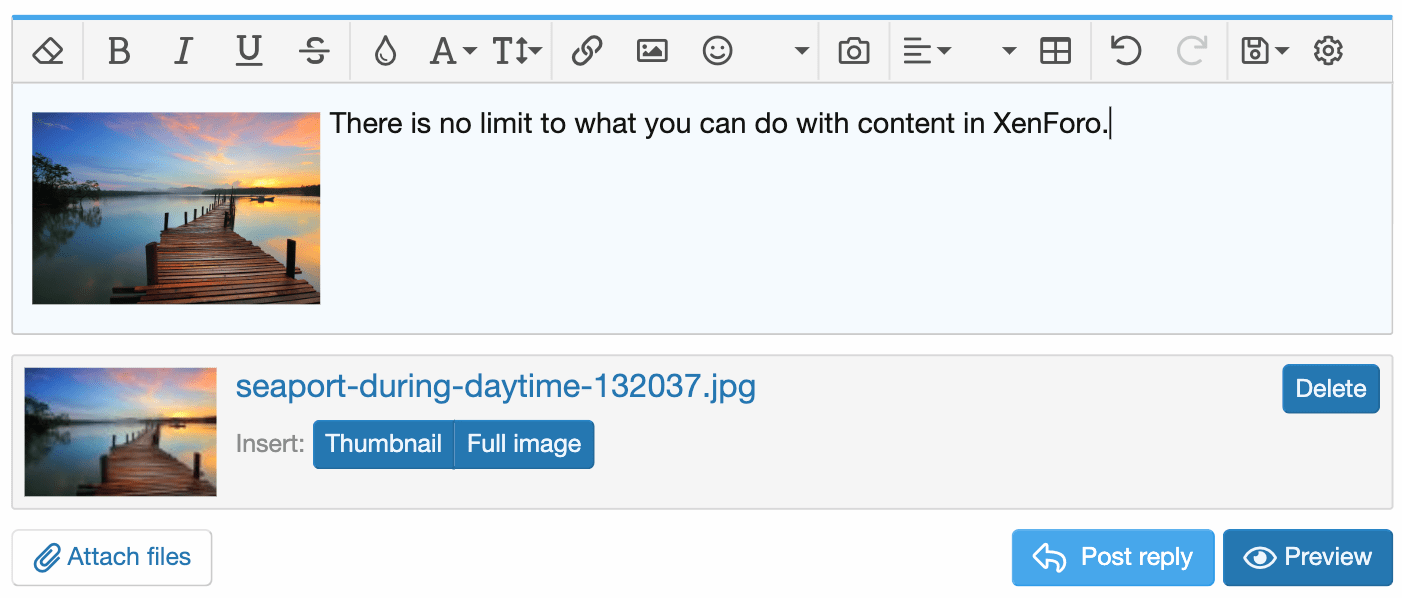Apply strikethrough formatting

pyautogui.click(x=314, y=51)
